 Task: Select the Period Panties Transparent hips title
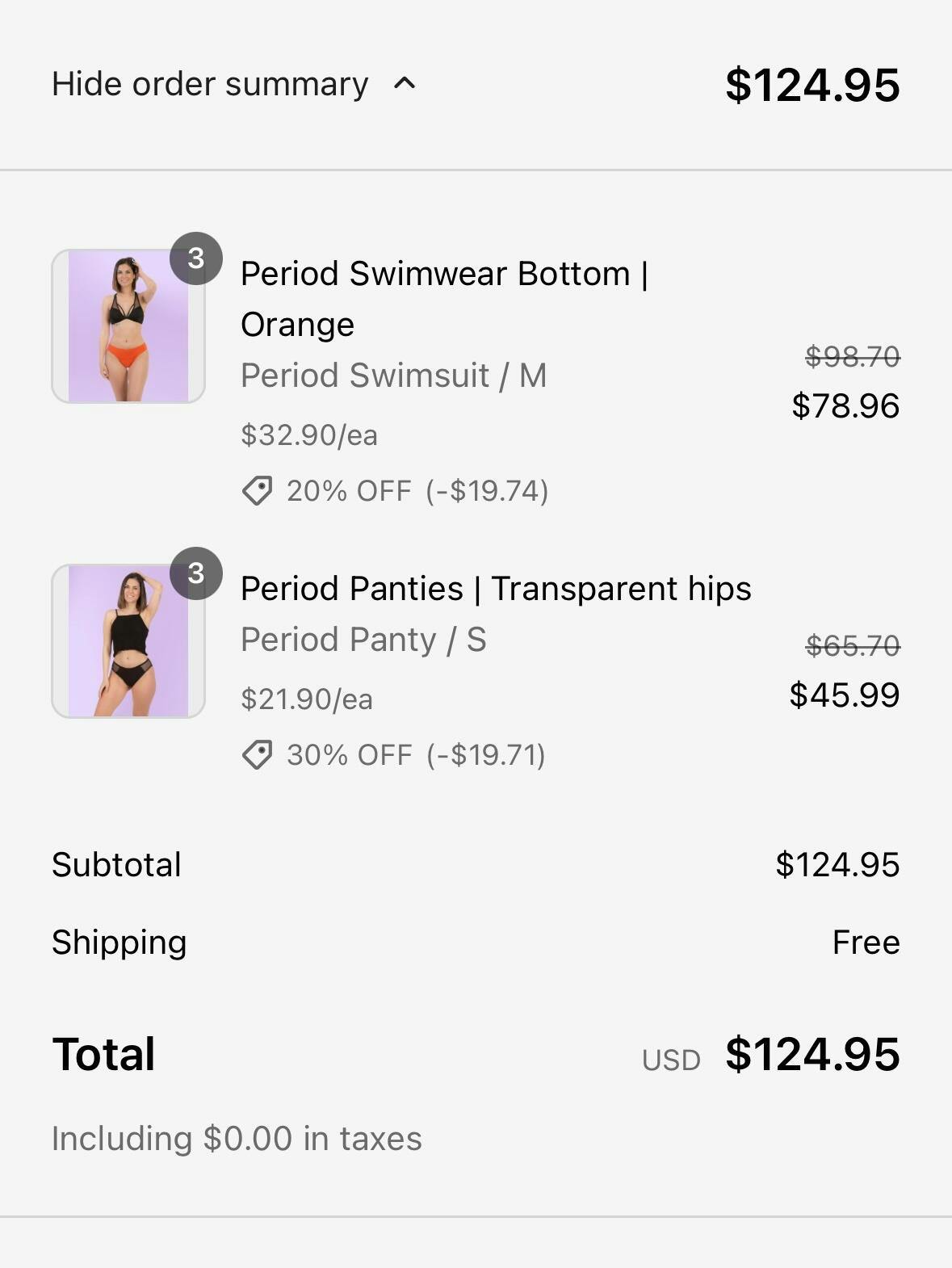click(x=496, y=589)
